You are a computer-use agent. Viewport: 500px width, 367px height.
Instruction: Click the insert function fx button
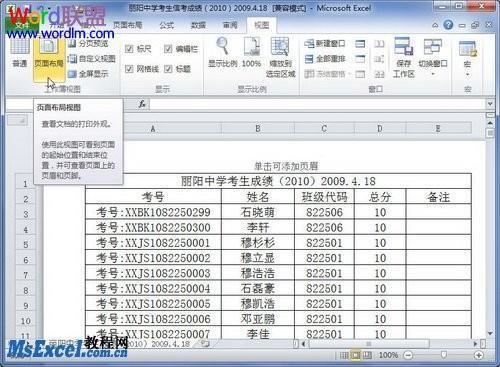142,104
